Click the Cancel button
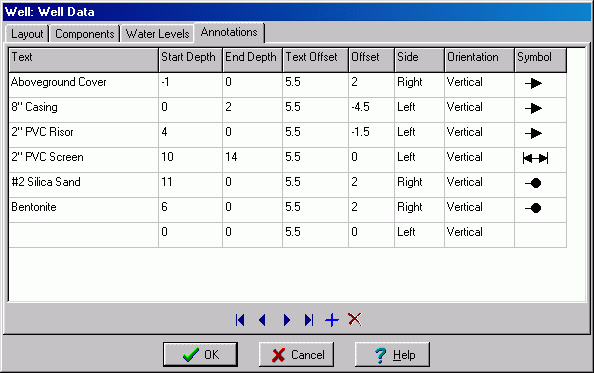Screen dimensions: 594x373 coord(296,354)
